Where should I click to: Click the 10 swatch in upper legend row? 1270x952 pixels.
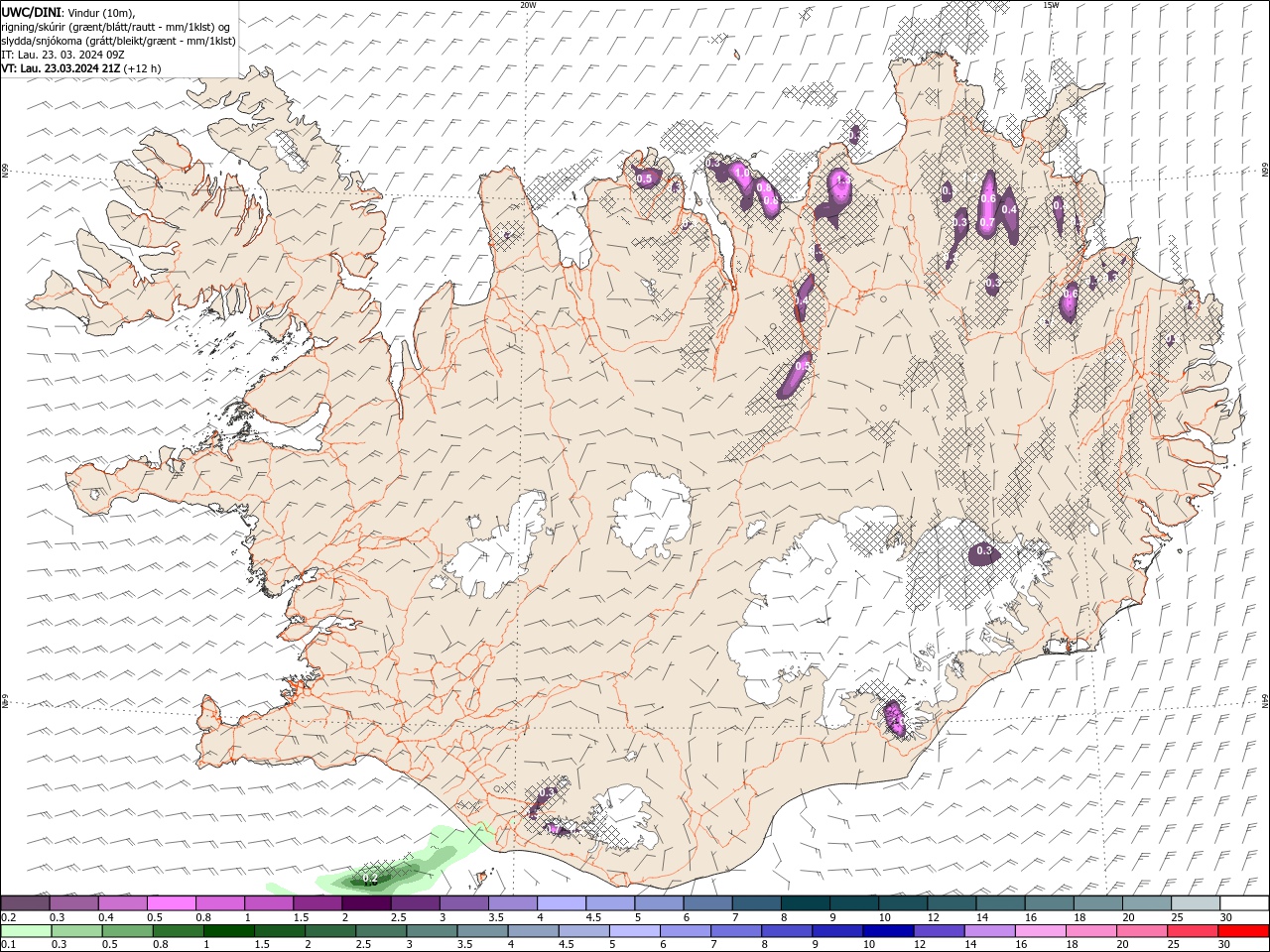click(x=903, y=903)
